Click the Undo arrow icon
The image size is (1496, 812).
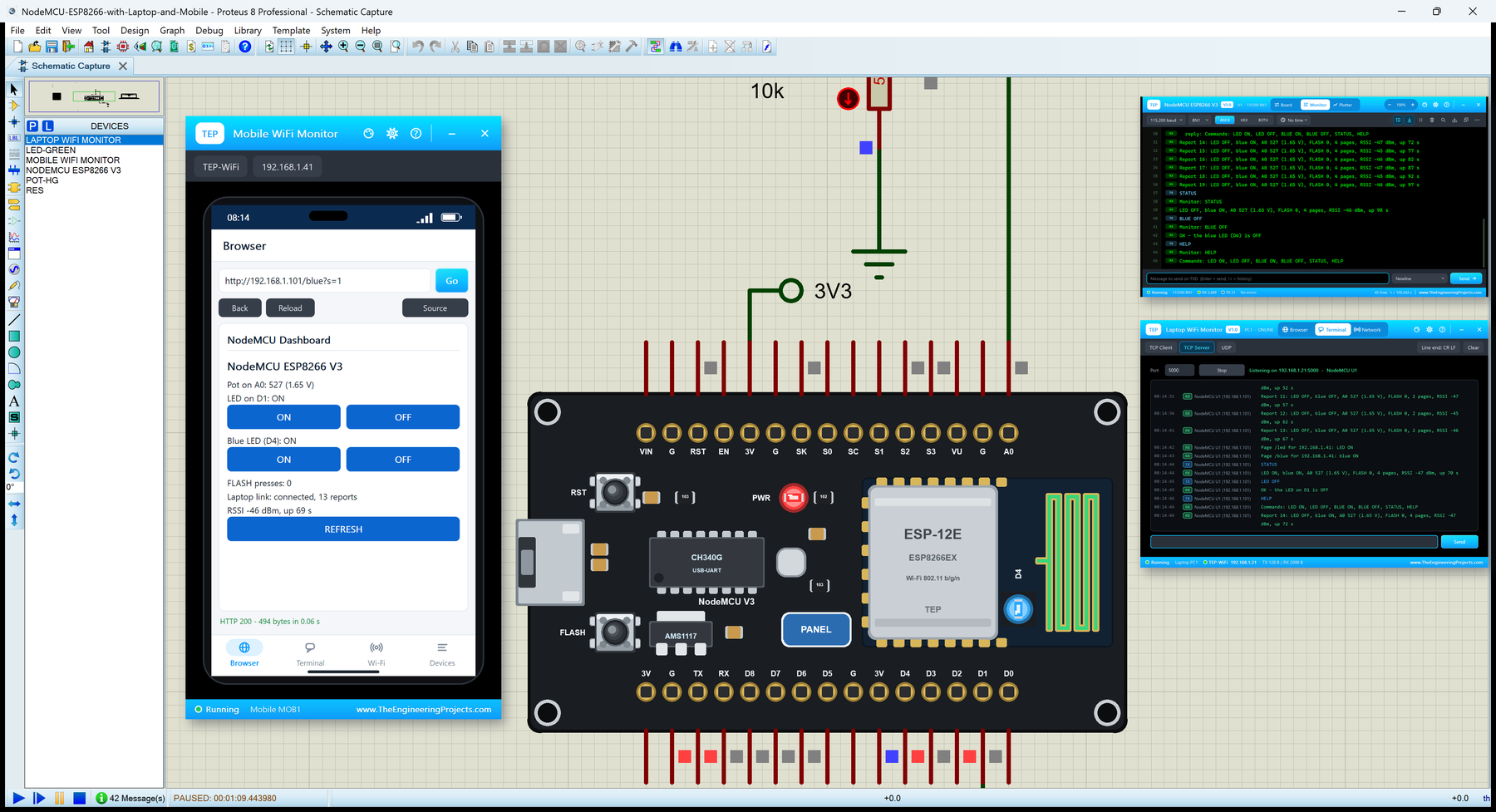418,47
